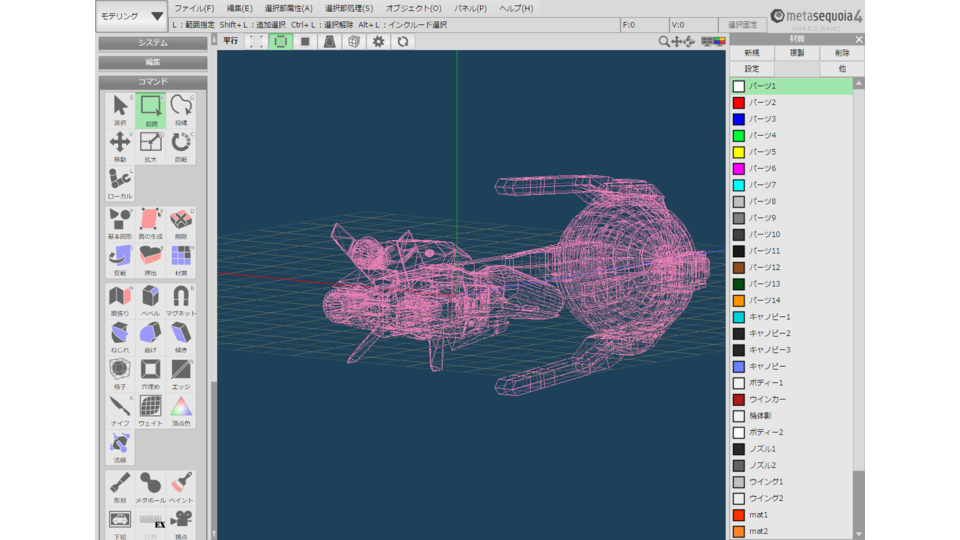Open the ファイル(F) menu
Viewport: 960px width, 540px height.
(x=194, y=8)
